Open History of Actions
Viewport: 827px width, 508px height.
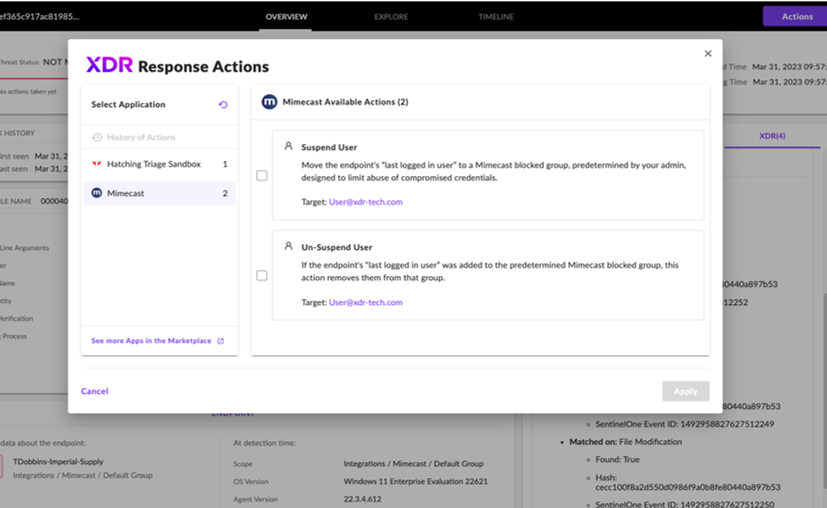pos(141,137)
